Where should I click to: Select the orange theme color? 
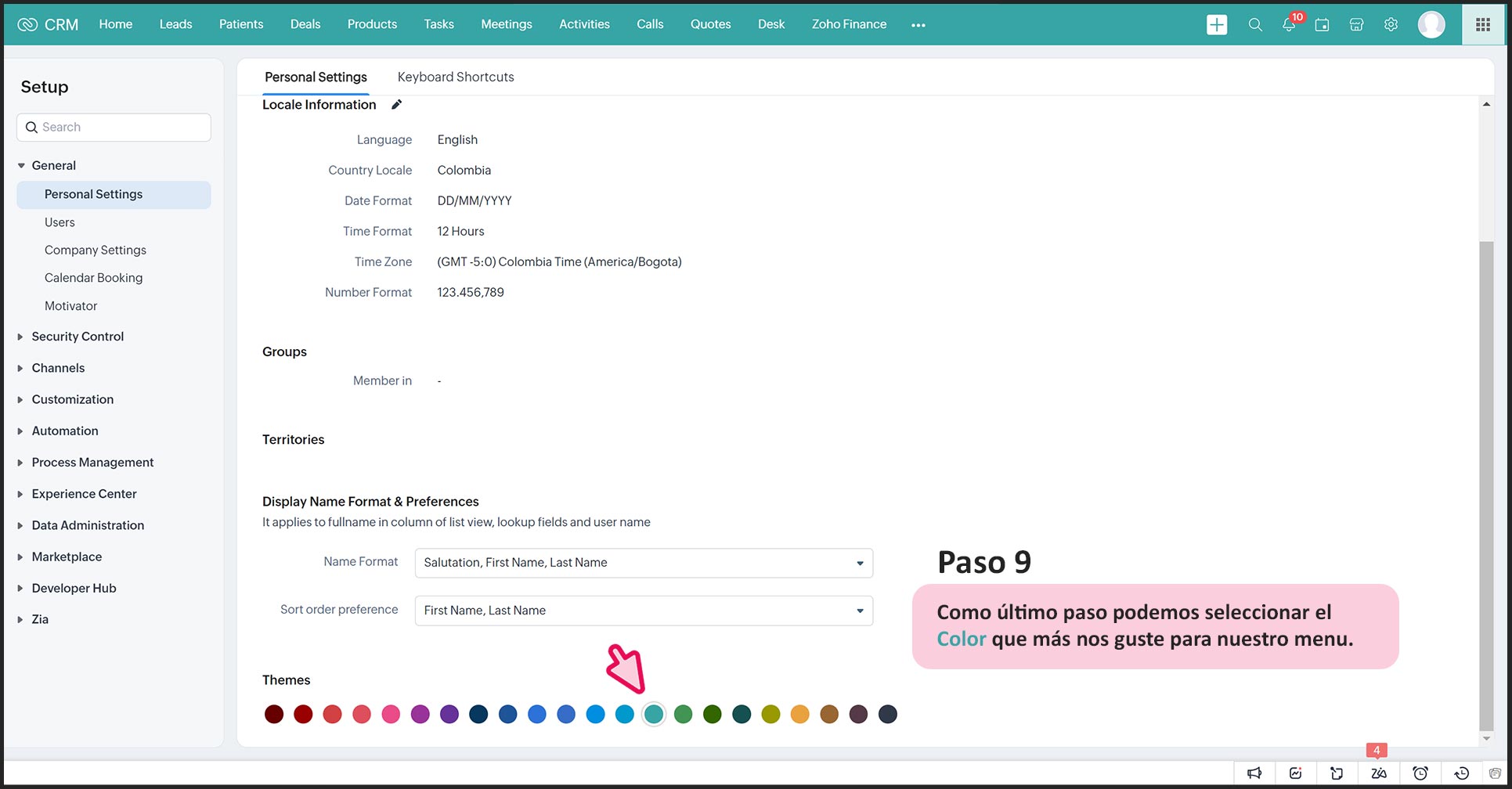pos(799,714)
